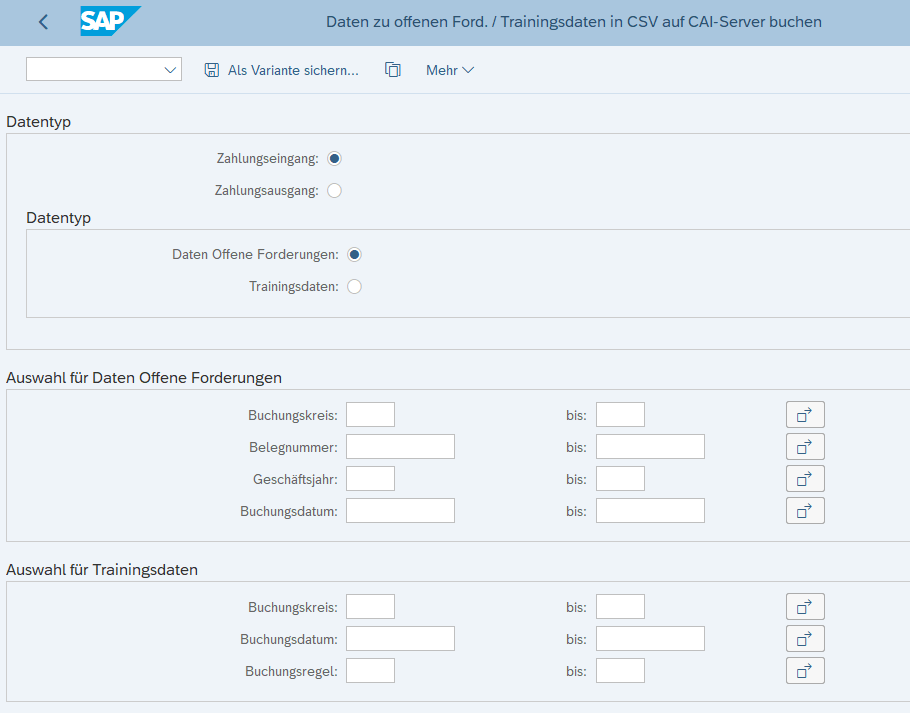Click Buchungskreis field under Offene Forderungen

tap(370, 414)
